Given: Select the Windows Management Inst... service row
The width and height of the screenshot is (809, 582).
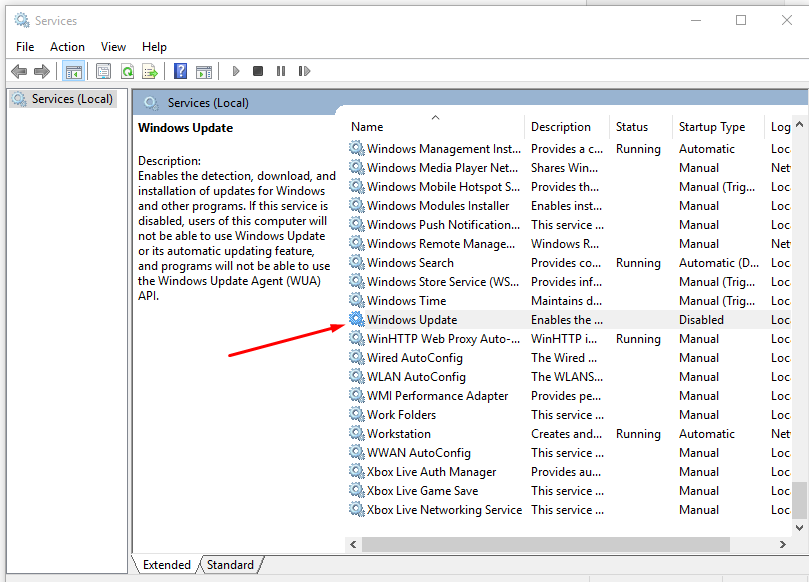Looking at the screenshot, I should (x=570, y=149).
